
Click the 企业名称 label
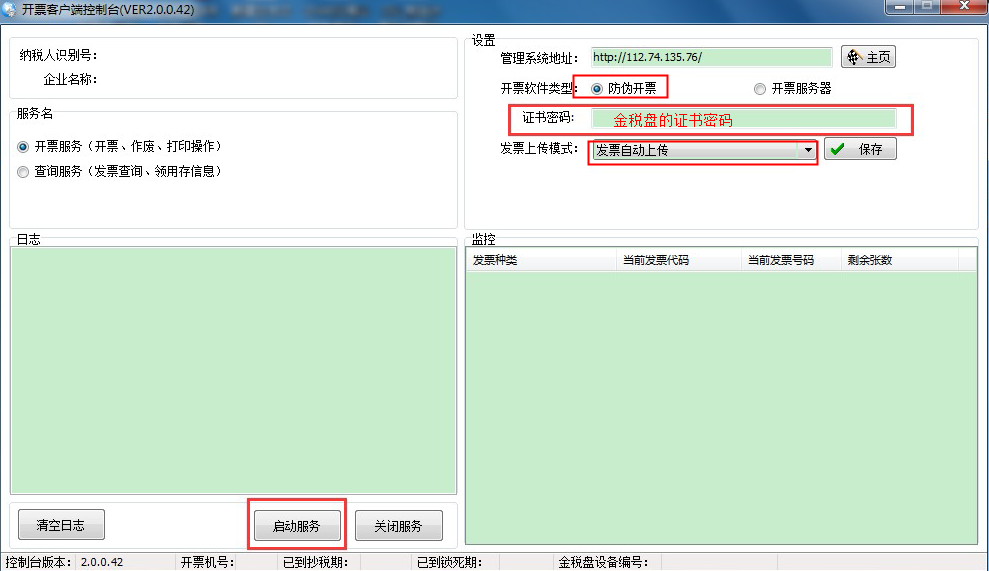70,79
